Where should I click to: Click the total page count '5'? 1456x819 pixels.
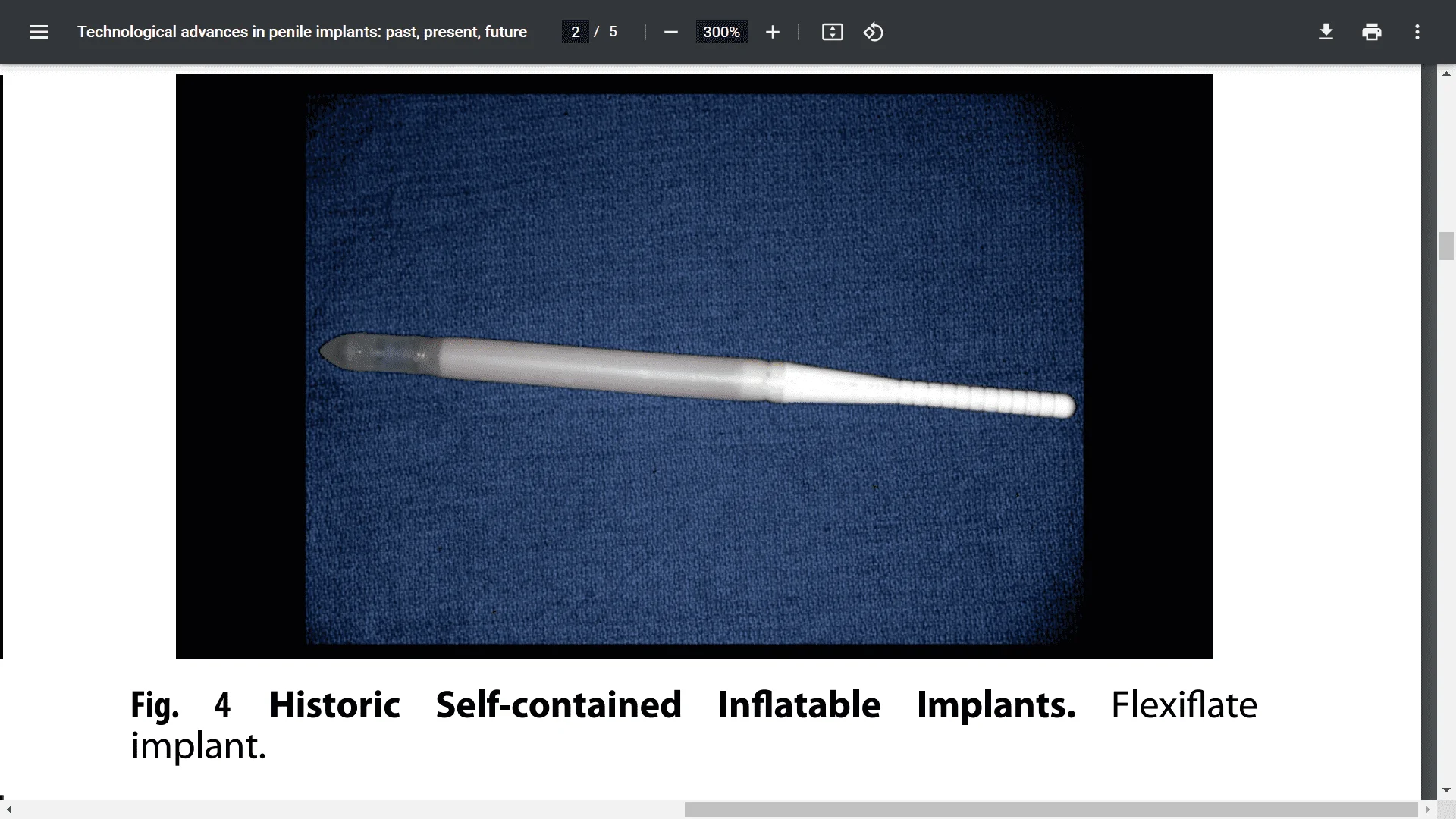pos(613,32)
